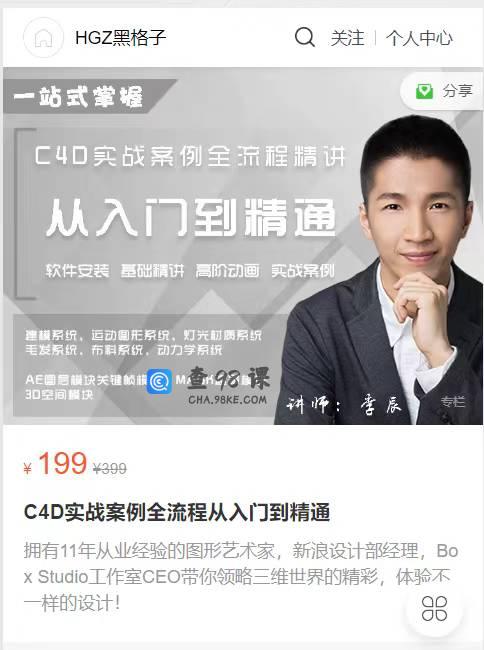The width and height of the screenshot is (484, 650).
Task: Tap the 实战案例 label on banner
Action: tap(302, 271)
